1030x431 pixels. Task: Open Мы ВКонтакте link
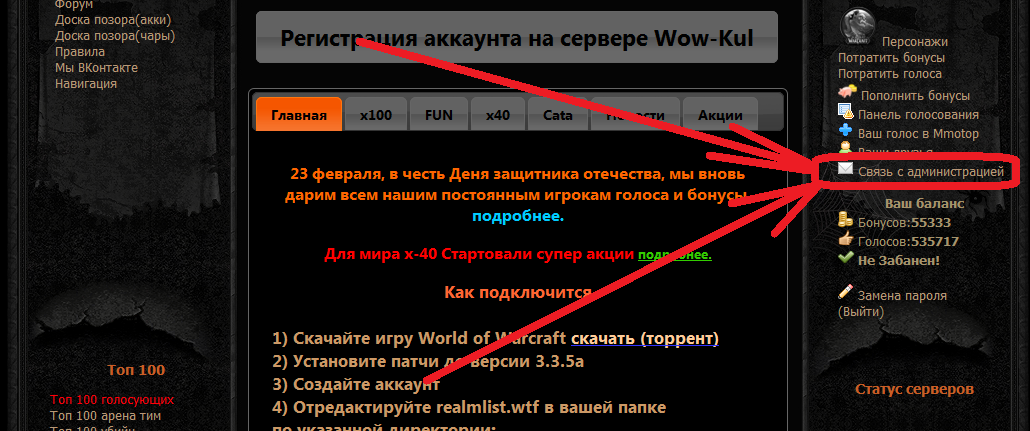[x=97, y=68]
